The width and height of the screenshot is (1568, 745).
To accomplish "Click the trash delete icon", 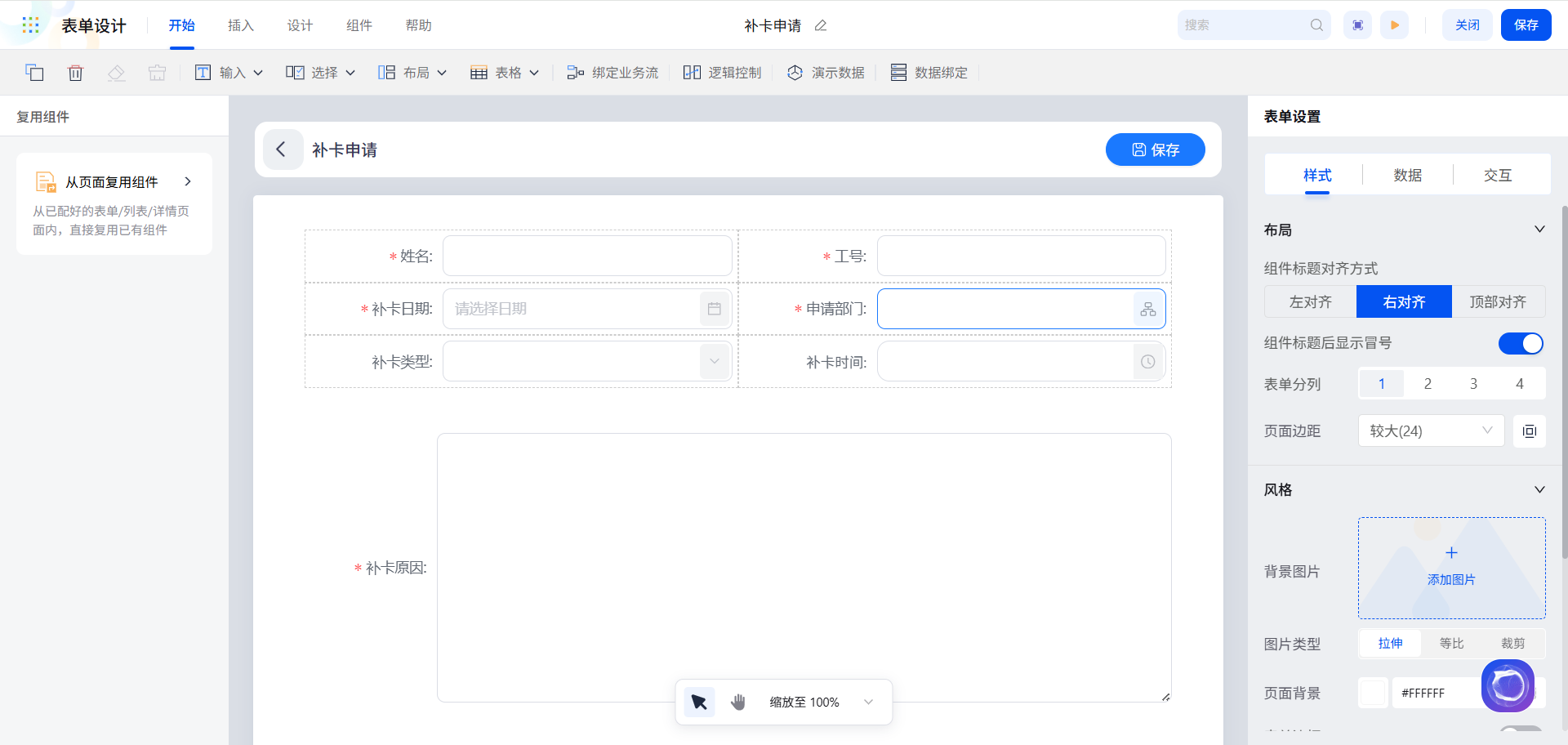I will click(x=75, y=73).
